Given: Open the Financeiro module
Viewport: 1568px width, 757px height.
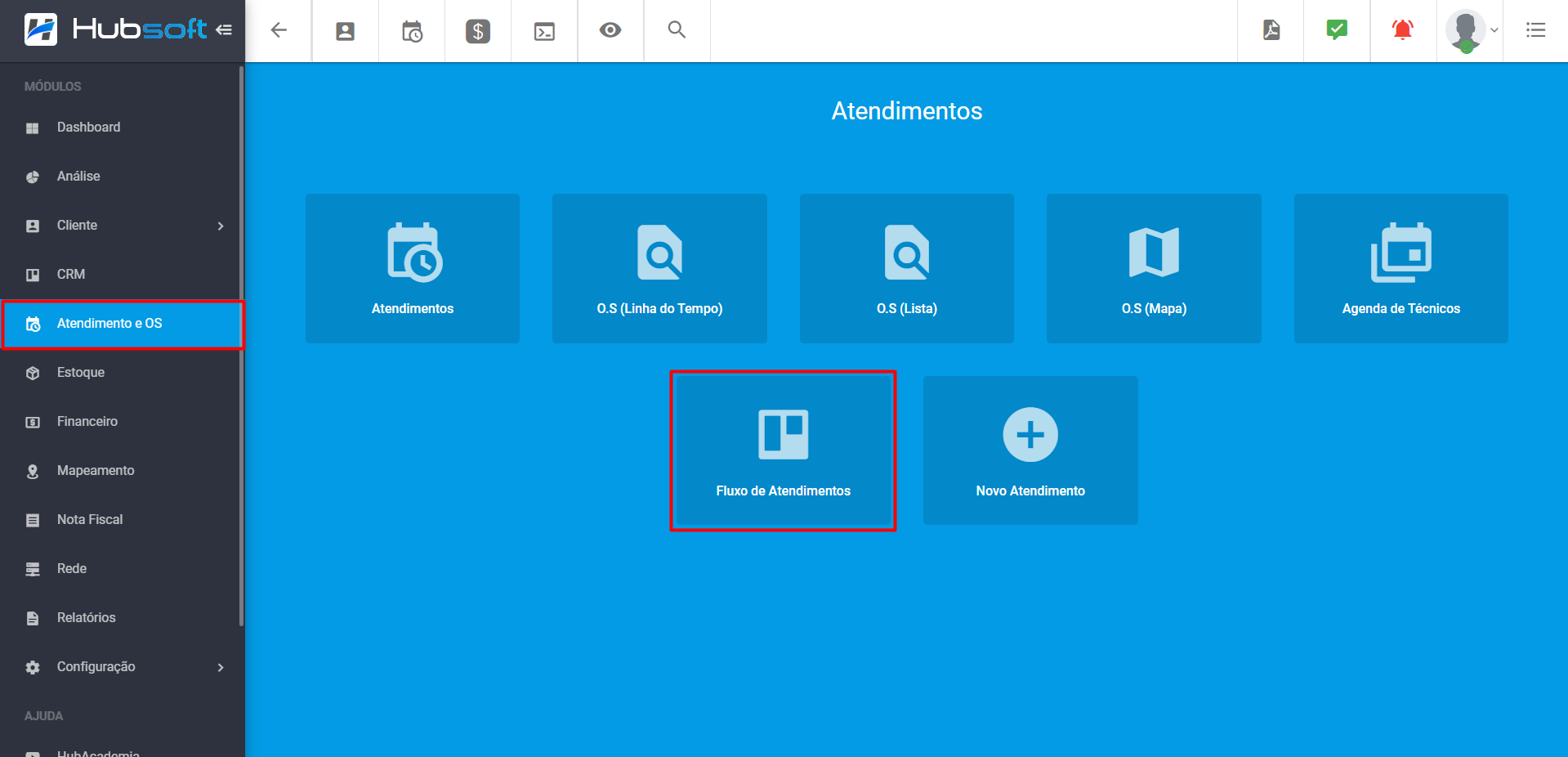Looking at the screenshot, I should [123, 422].
